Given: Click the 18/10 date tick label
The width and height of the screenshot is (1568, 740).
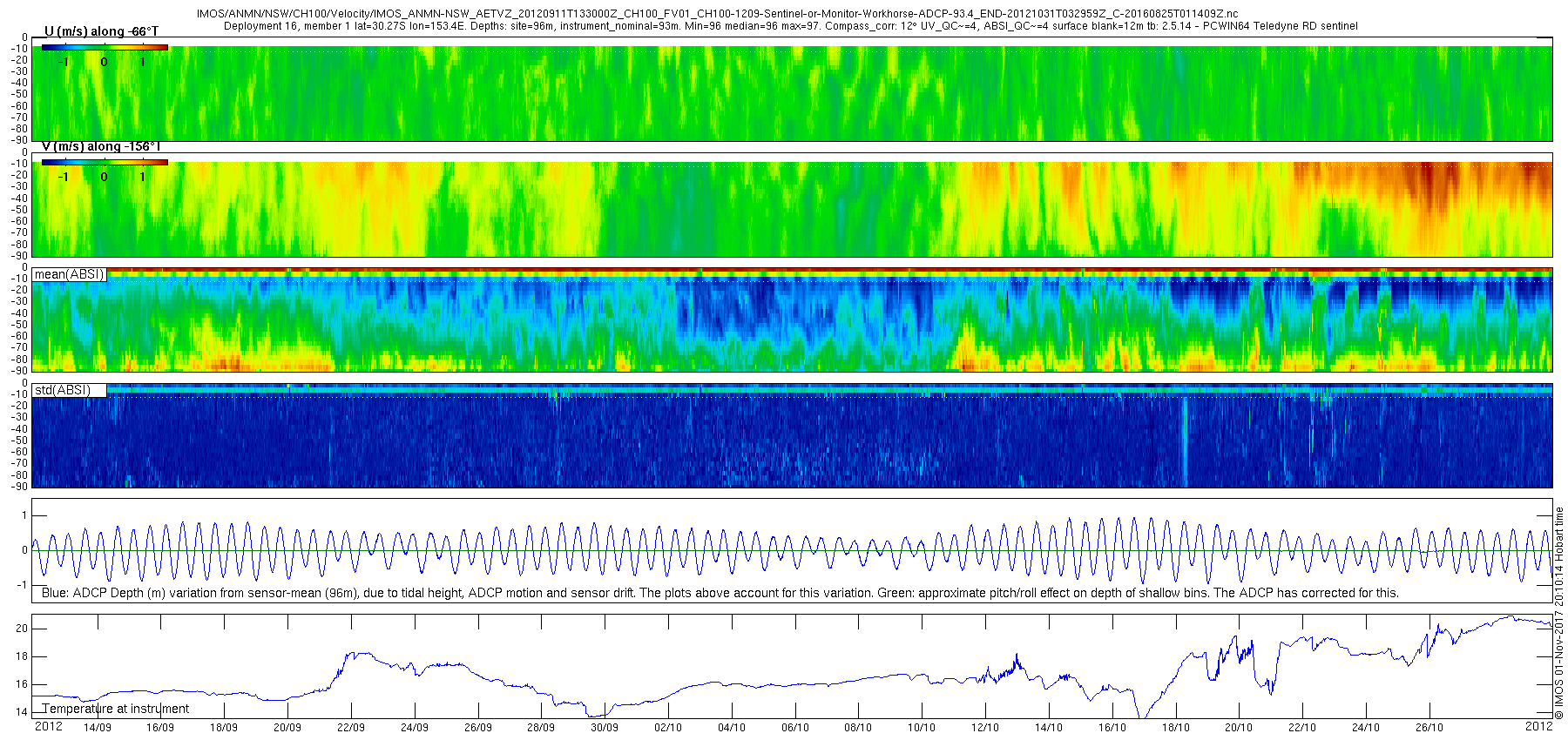Looking at the screenshot, I should [x=1176, y=728].
